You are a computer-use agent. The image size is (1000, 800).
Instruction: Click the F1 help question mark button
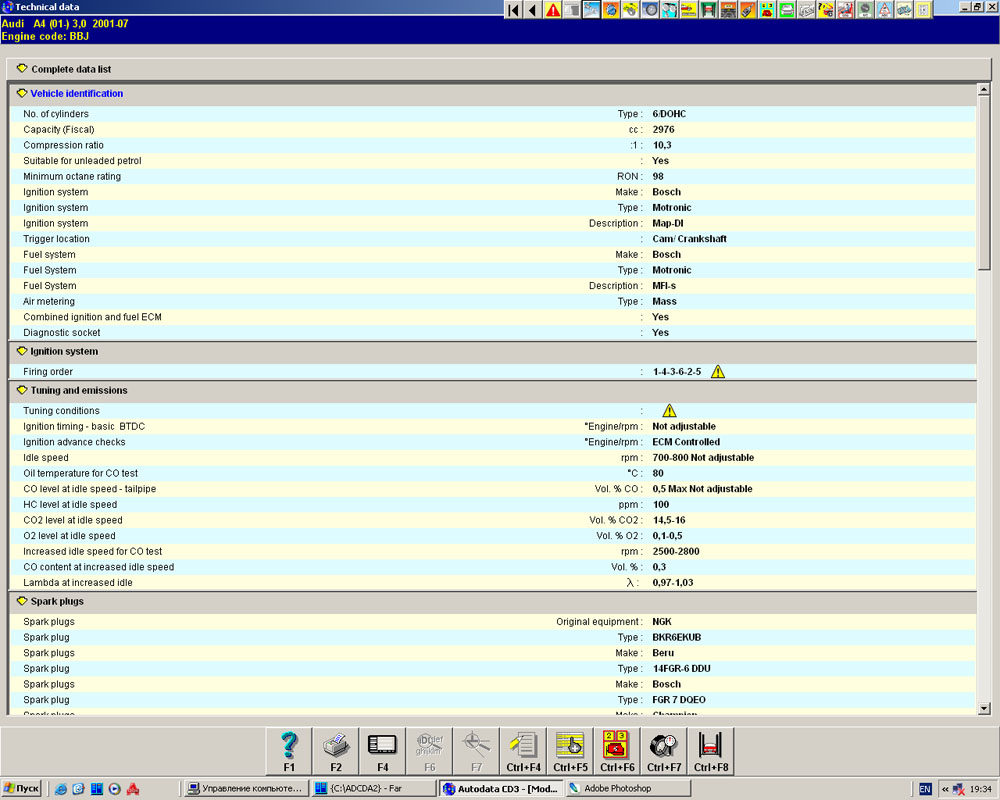click(x=289, y=750)
